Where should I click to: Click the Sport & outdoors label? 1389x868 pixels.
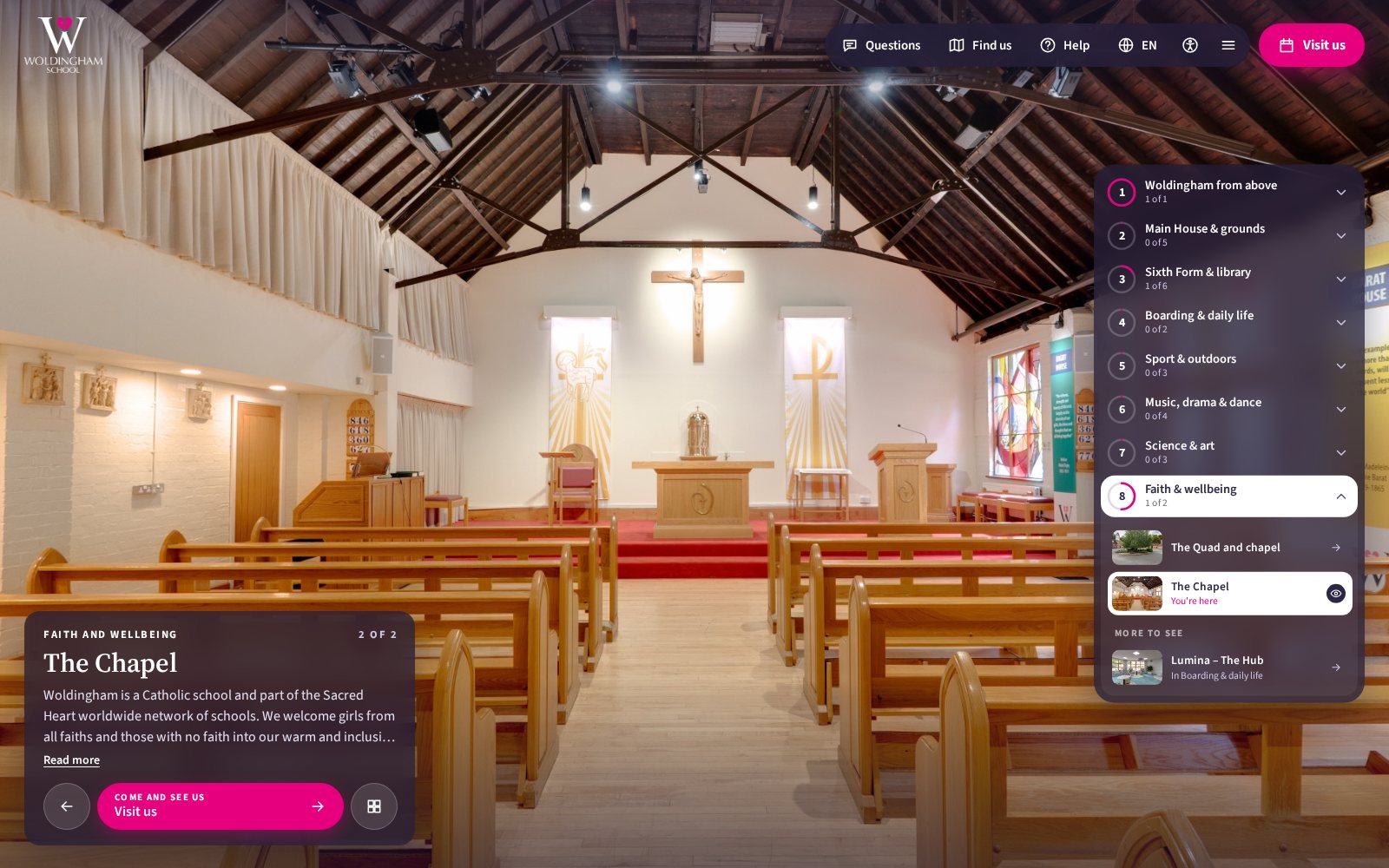point(1190,359)
